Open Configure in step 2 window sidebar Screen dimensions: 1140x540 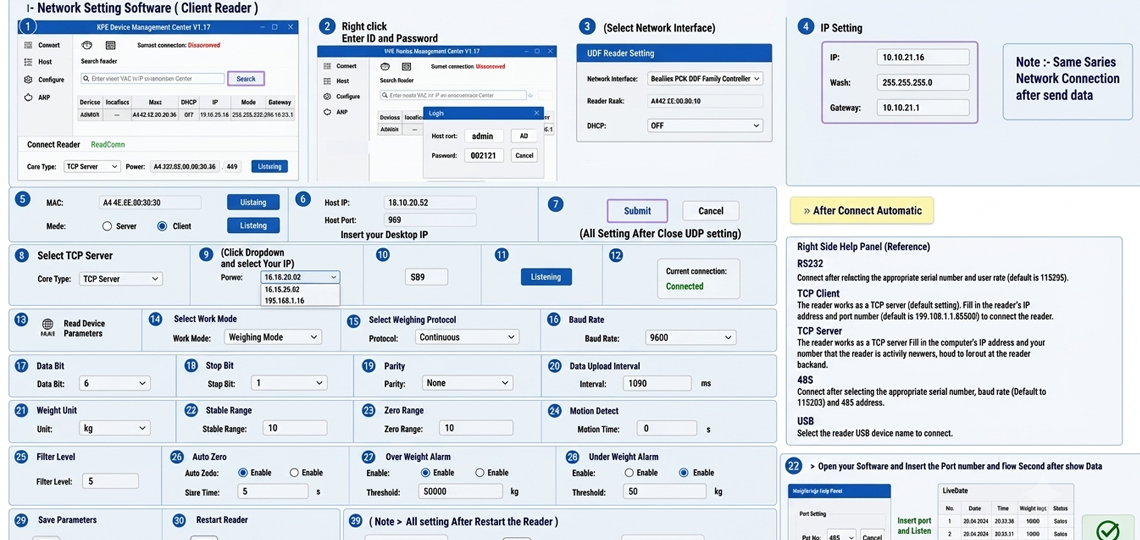click(348, 96)
